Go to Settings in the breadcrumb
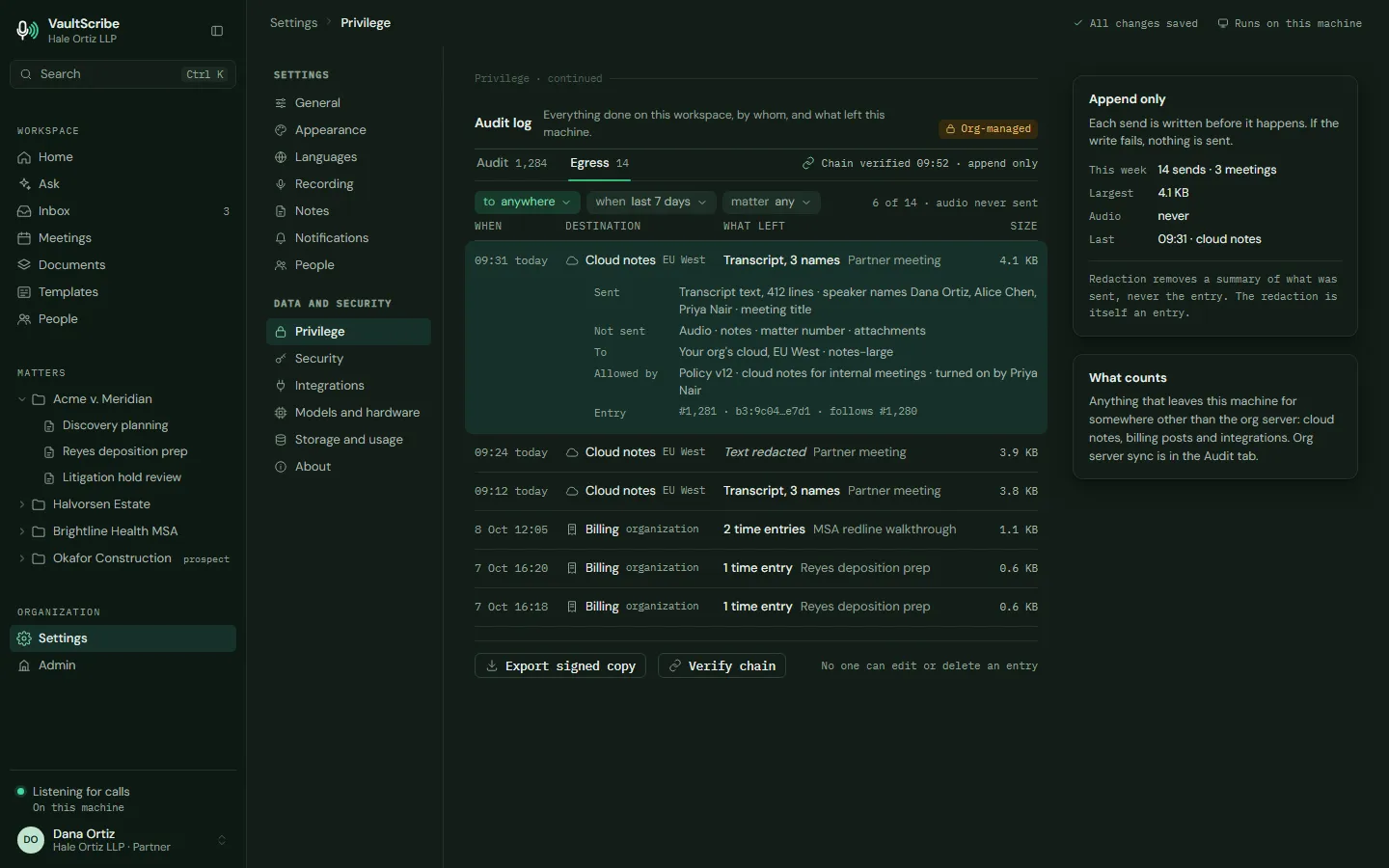 click(x=293, y=22)
